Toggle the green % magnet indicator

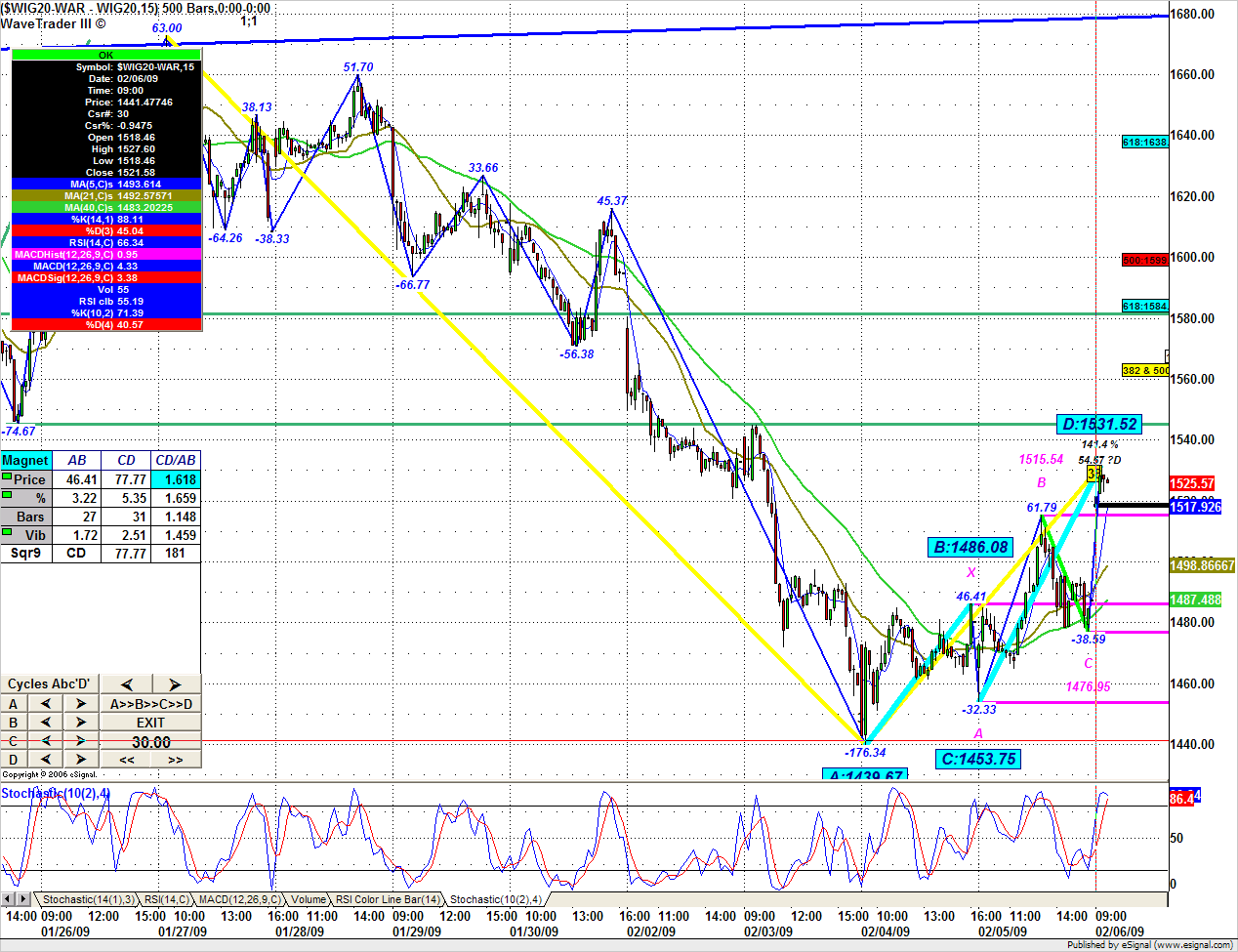tap(7, 496)
